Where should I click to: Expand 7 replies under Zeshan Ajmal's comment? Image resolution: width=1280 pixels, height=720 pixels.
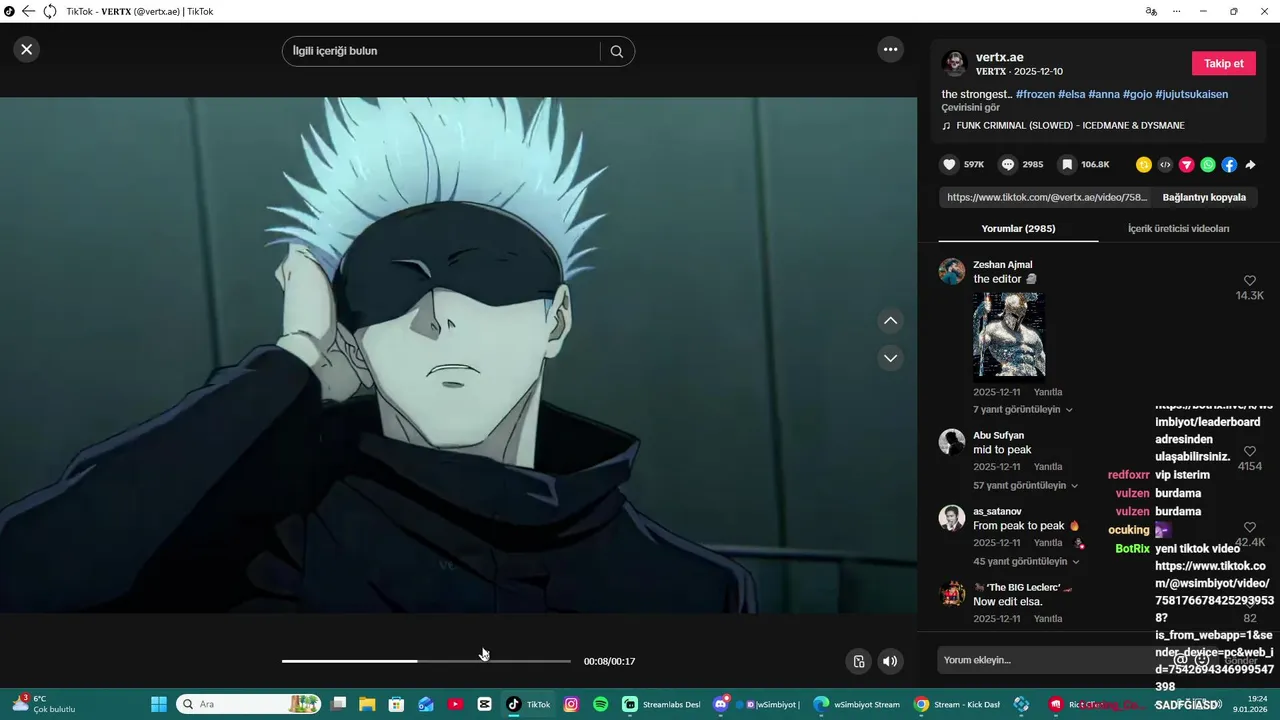pos(1023,410)
